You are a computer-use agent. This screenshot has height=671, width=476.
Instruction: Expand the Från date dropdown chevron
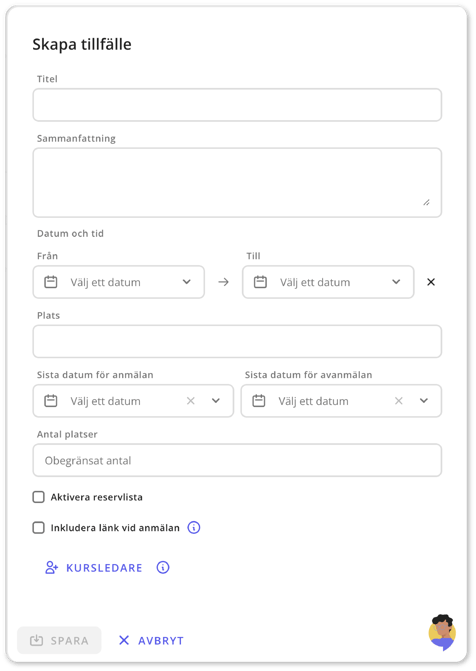tap(187, 282)
